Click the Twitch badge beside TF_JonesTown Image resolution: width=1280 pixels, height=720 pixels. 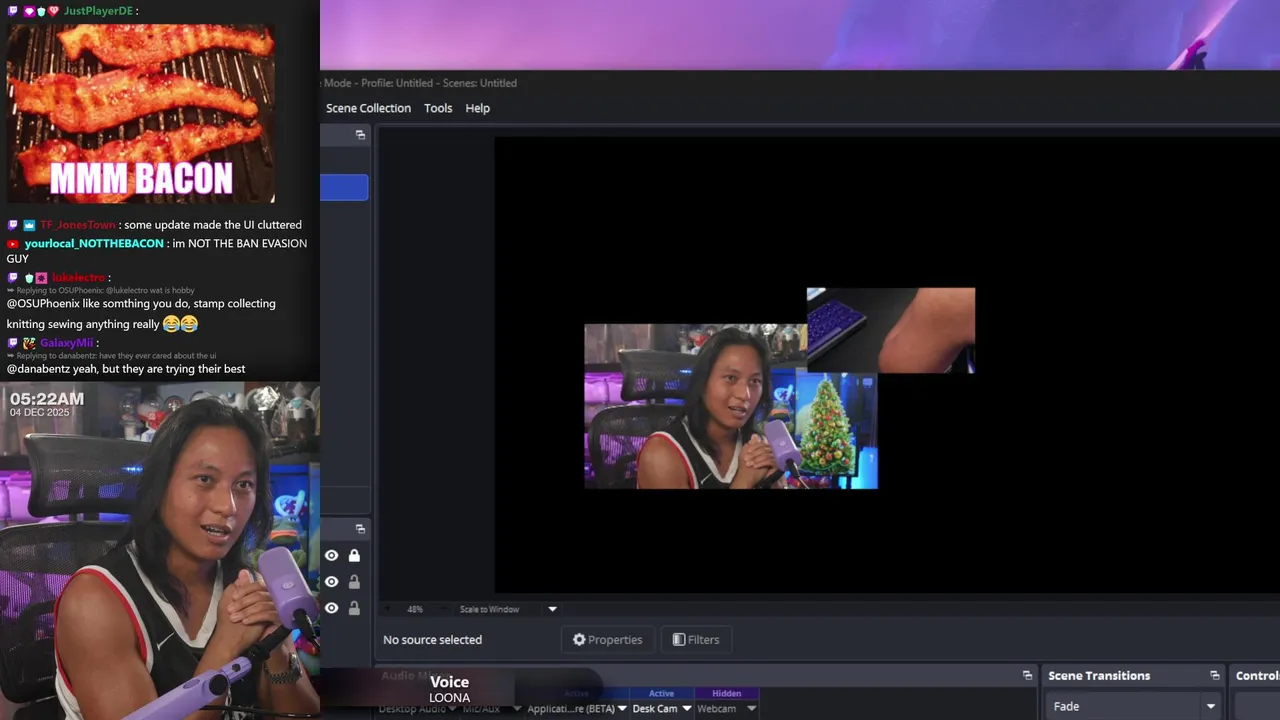(x=13, y=225)
